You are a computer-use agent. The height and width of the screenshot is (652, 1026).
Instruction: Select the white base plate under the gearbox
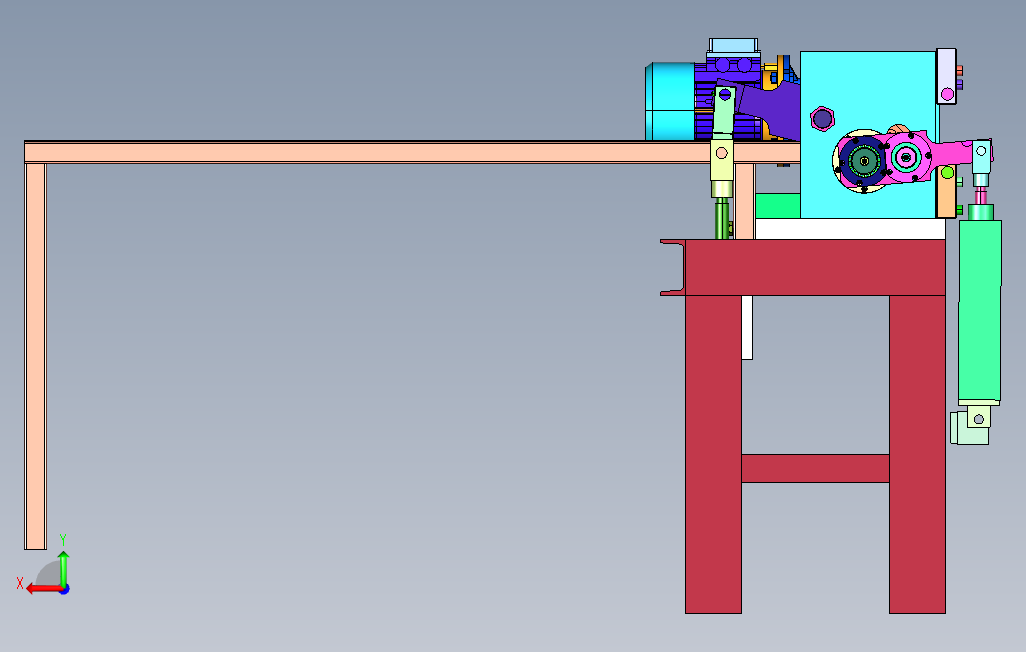[850, 229]
